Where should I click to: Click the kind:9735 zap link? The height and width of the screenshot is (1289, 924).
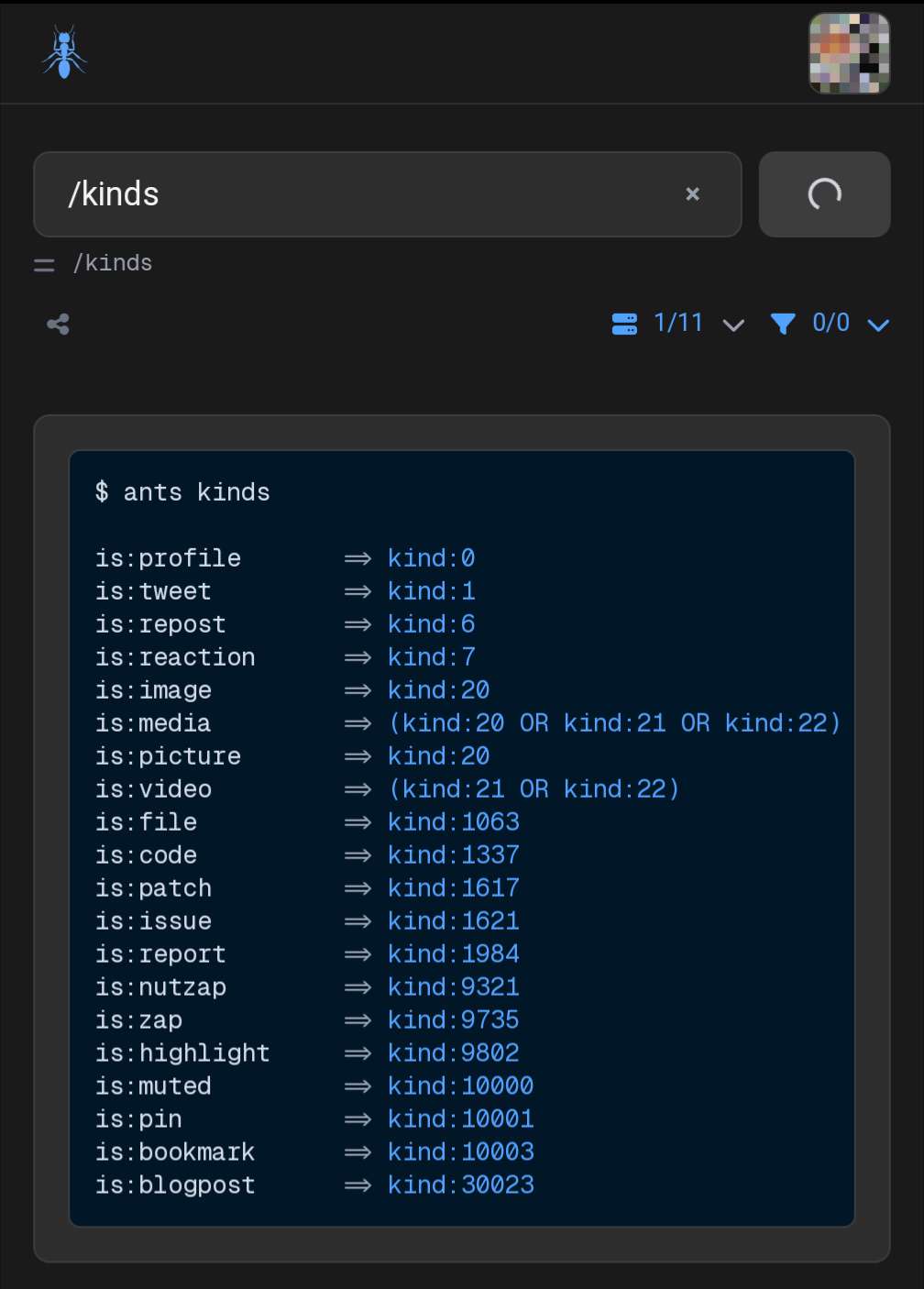[x=453, y=1020]
